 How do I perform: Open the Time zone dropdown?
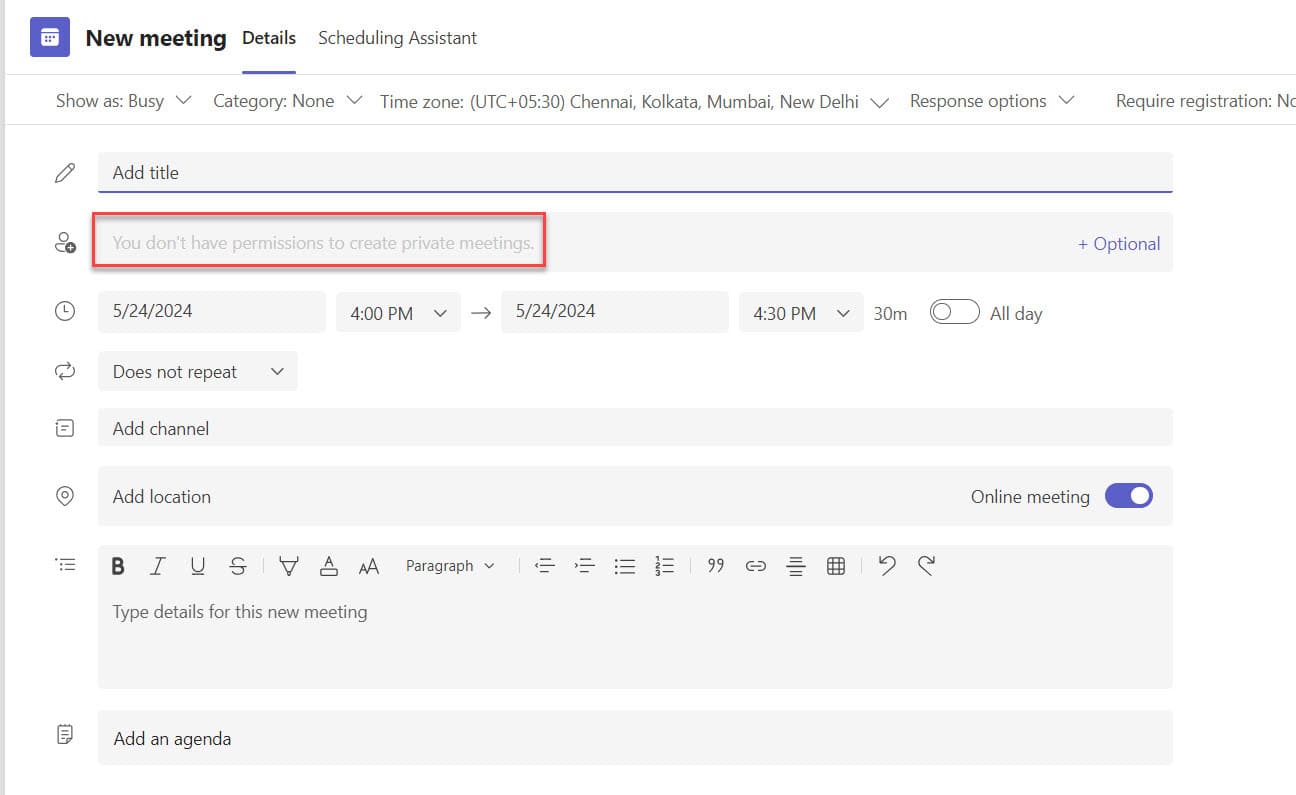click(x=634, y=102)
